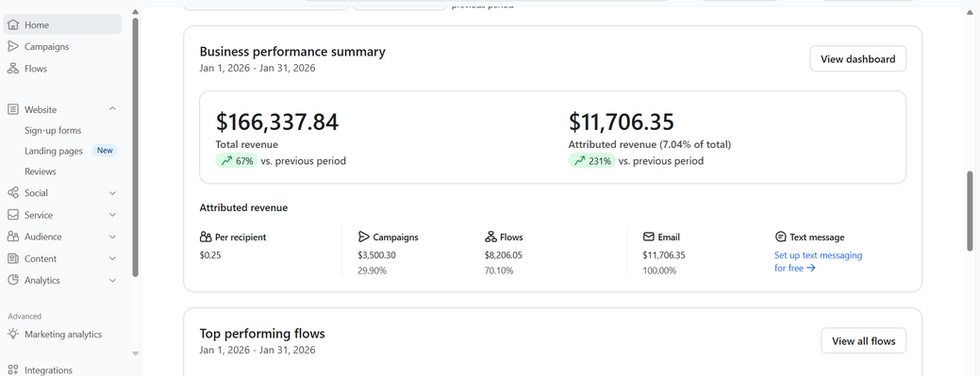980x376 pixels.
Task: Click arrow after Set up text messaging
Action: [811, 268]
